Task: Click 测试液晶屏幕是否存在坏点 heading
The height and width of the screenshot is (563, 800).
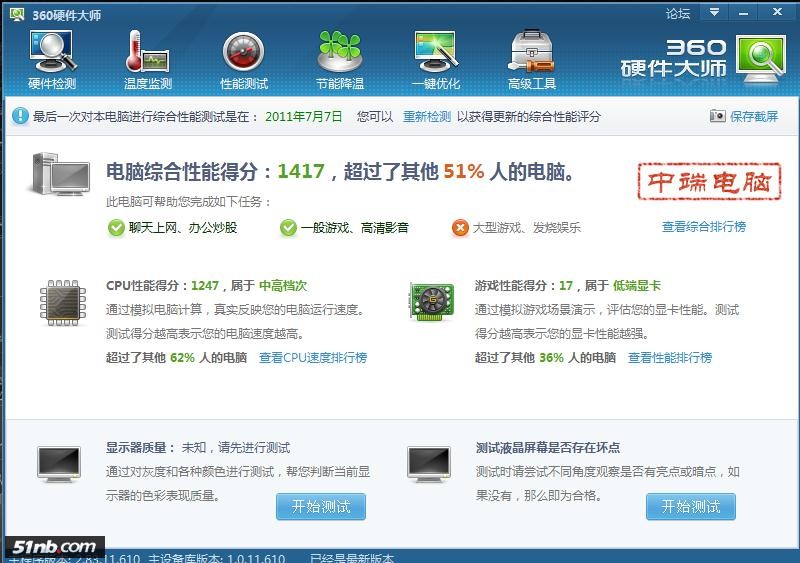Action: click(547, 448)
